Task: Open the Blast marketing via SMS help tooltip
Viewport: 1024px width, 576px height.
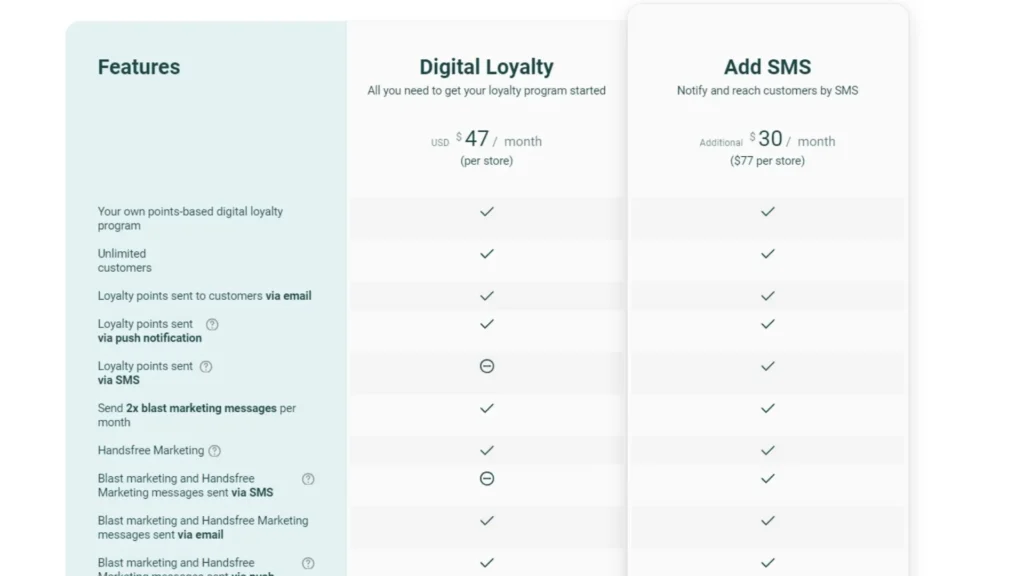Action: (308, 478)
